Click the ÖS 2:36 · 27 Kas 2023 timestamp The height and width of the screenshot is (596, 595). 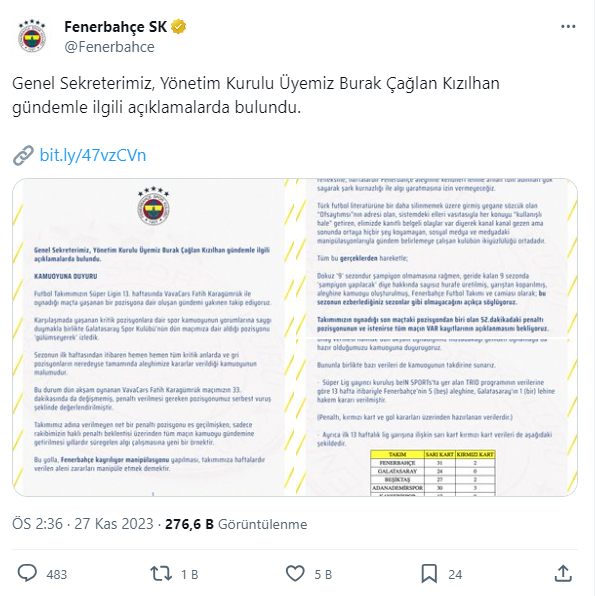[83, 524]
